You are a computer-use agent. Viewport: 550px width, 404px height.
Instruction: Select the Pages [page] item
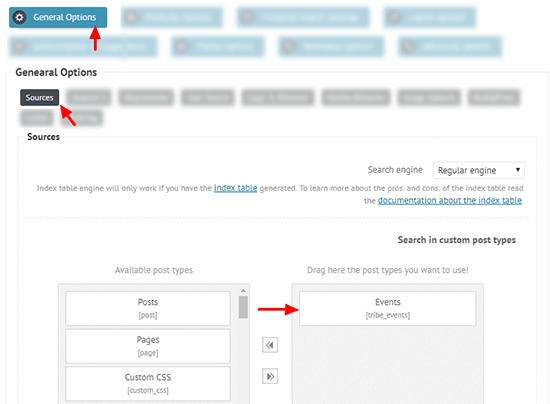148,346
